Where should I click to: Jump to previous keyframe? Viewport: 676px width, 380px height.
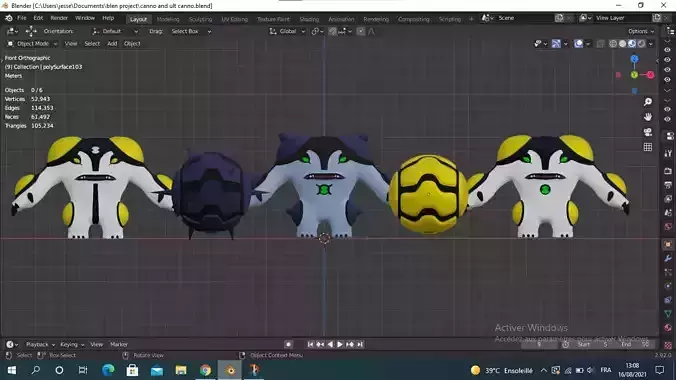pos(320,344)
